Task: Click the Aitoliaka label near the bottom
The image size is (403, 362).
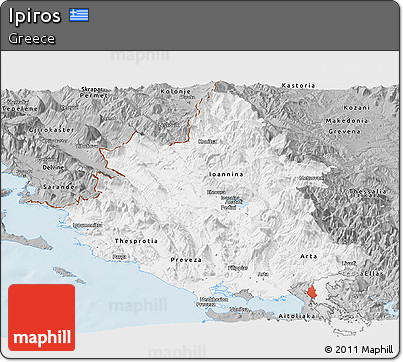Action: click(x=297, y=316)
